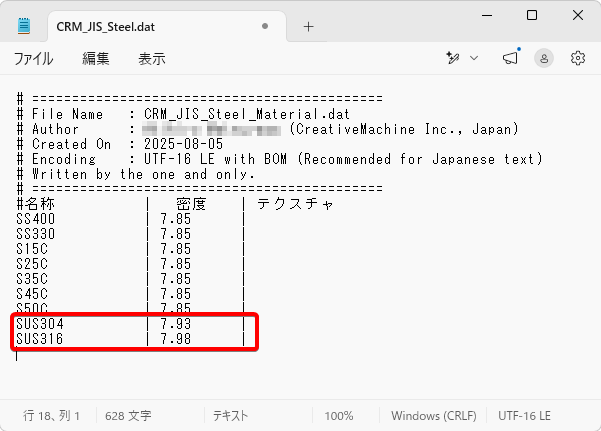Viewport: 601px width, 431px height.
Task: Click the CRM_JIS_Steel_Material.dat filename text
Action: [247, 114]
